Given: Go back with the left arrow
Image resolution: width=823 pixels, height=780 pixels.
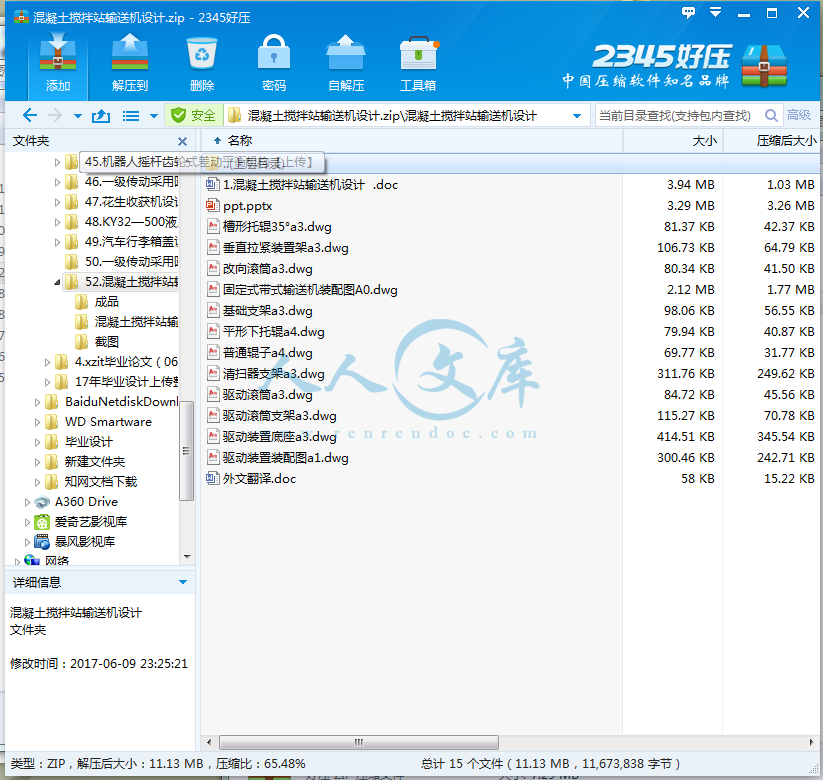Looking at the screenshot, I should 30,115.
